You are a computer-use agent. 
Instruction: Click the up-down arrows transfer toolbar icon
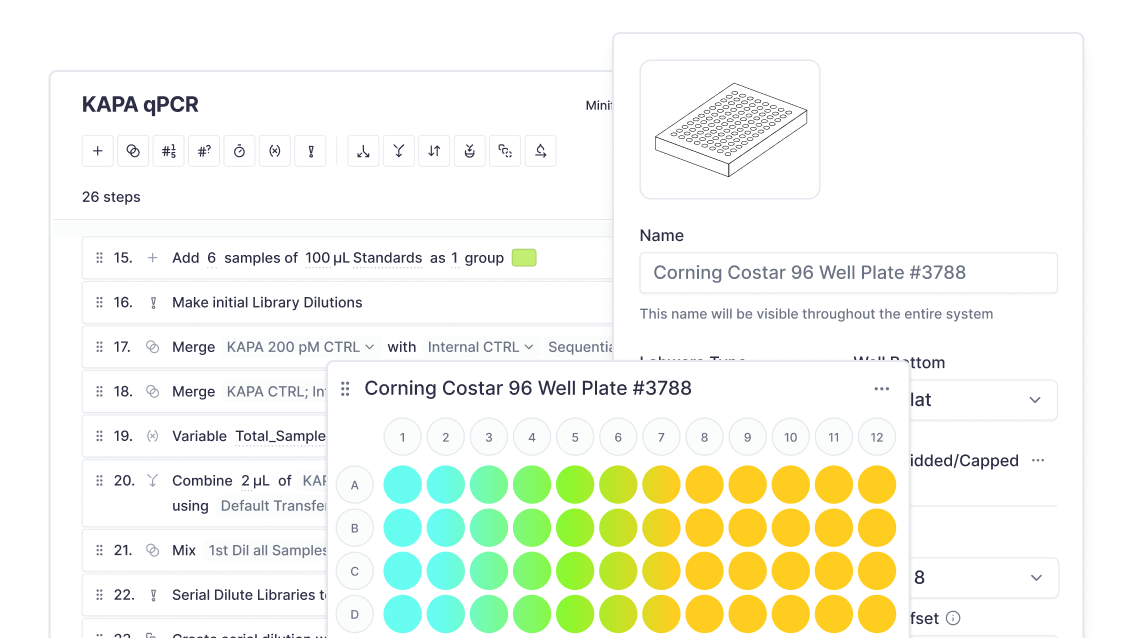pyautogui.click(x=434, y=151)
